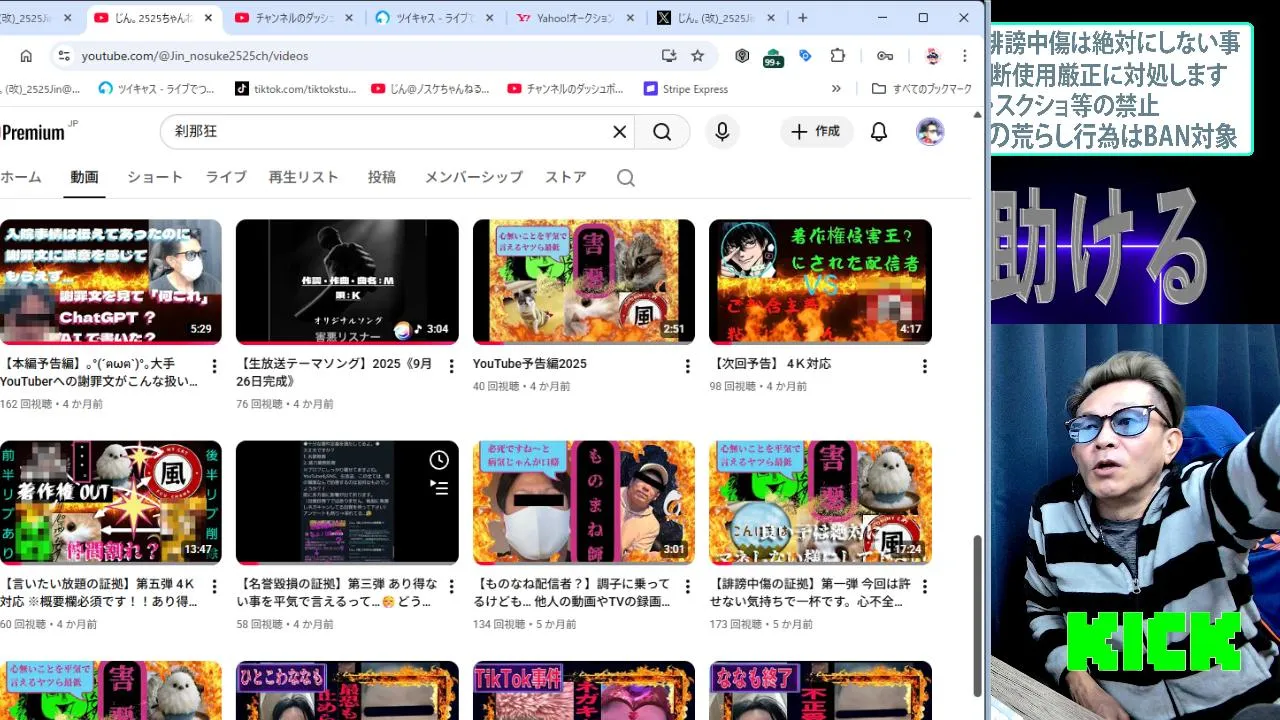The image size is (1280, 720).
Task: Open options menu for ものなね配信者 video
Action: click(687, 587)
